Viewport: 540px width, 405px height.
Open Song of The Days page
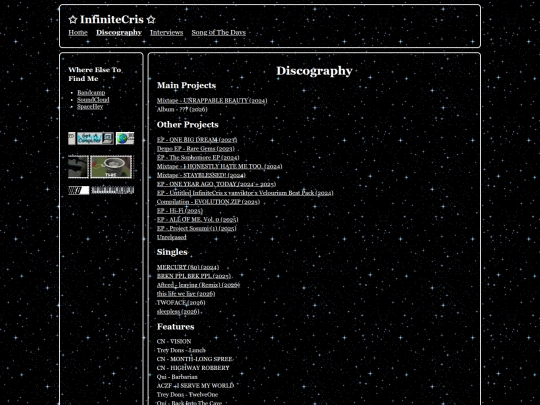click(x=219, y=32)
